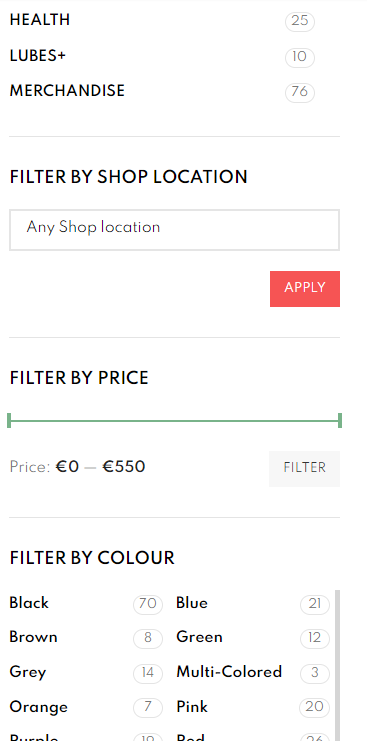The width and height of the screenshot is (367, 741).
Task: Open the Any Shop location dropdown
Action: [174, 230]
